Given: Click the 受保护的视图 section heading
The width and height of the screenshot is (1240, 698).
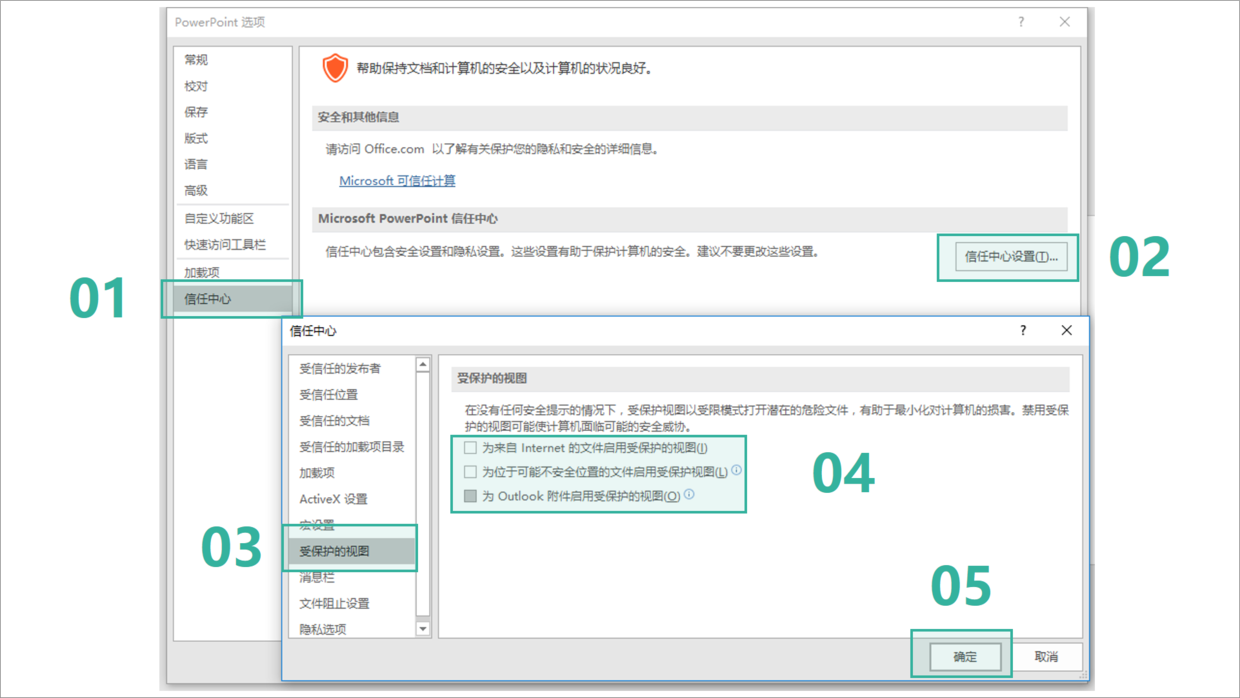Looking at the screenshot, I should (x=492, y=378).
